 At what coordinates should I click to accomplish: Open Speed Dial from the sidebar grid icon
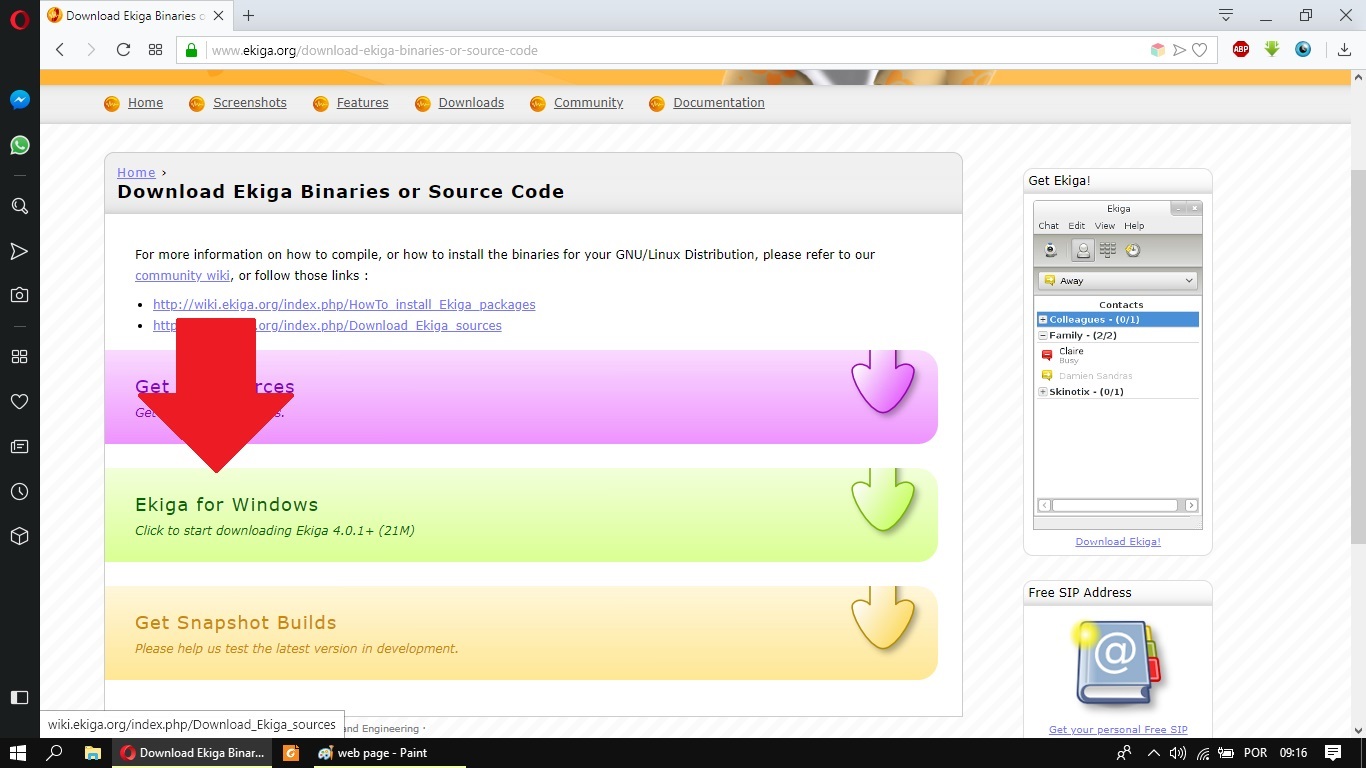[x=20, y=356]
